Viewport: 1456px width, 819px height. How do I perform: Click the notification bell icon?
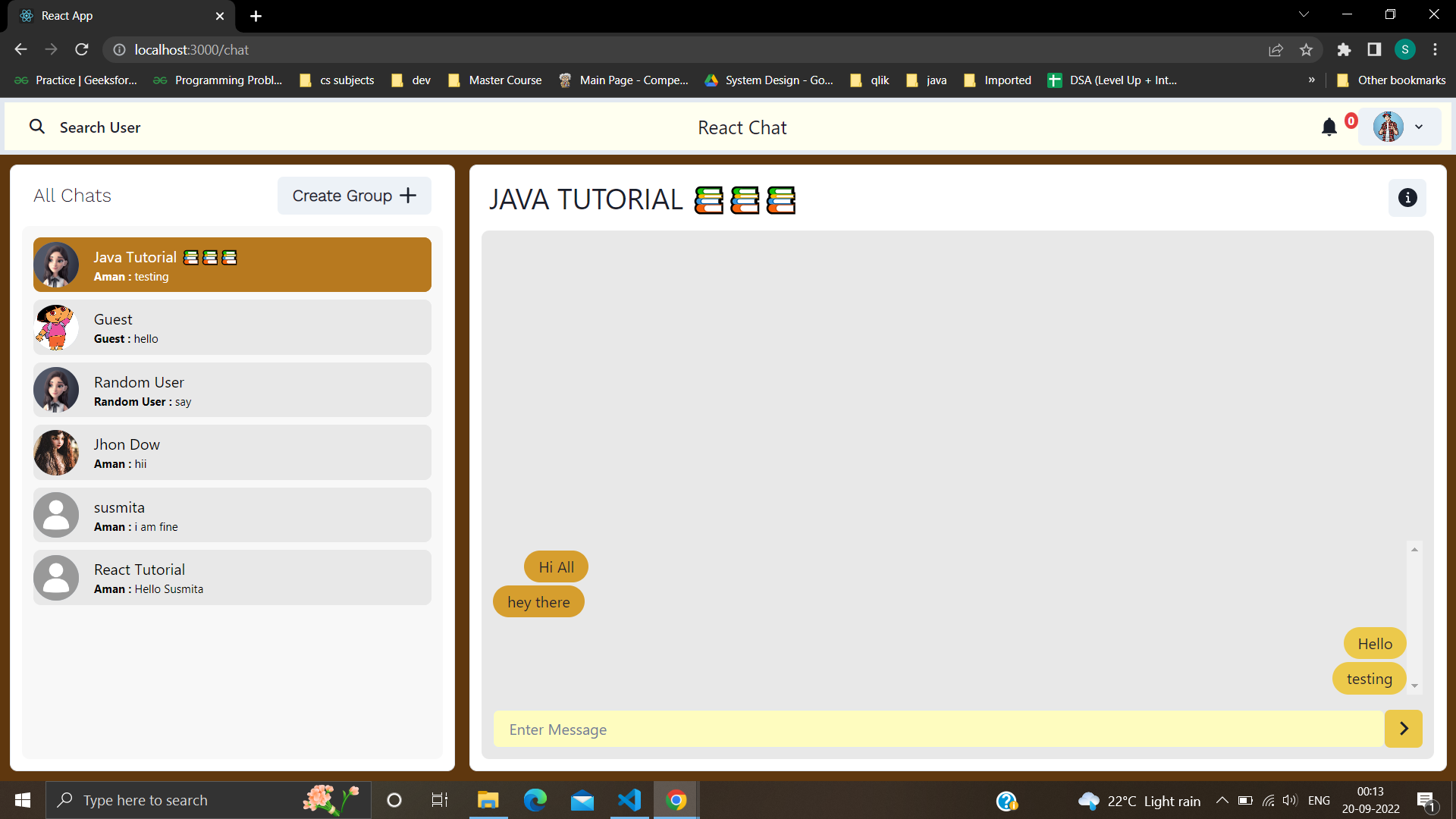[x=1329, y=127]
